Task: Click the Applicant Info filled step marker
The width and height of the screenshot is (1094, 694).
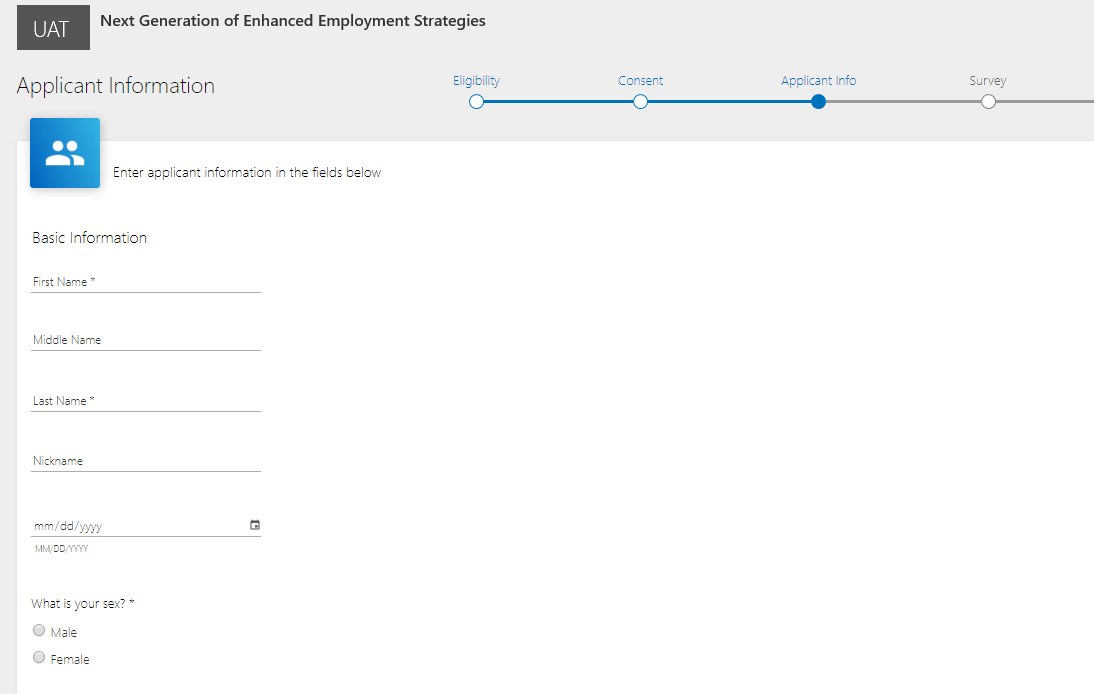Action: [818, 102]
